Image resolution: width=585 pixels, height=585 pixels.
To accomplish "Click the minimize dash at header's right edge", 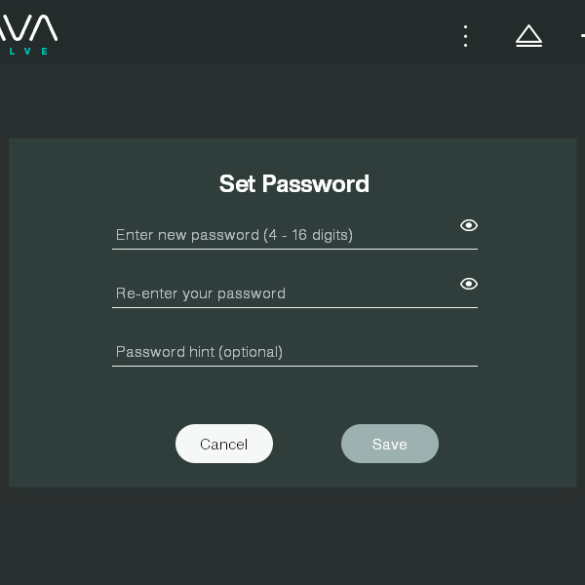I will coord(582,36).
